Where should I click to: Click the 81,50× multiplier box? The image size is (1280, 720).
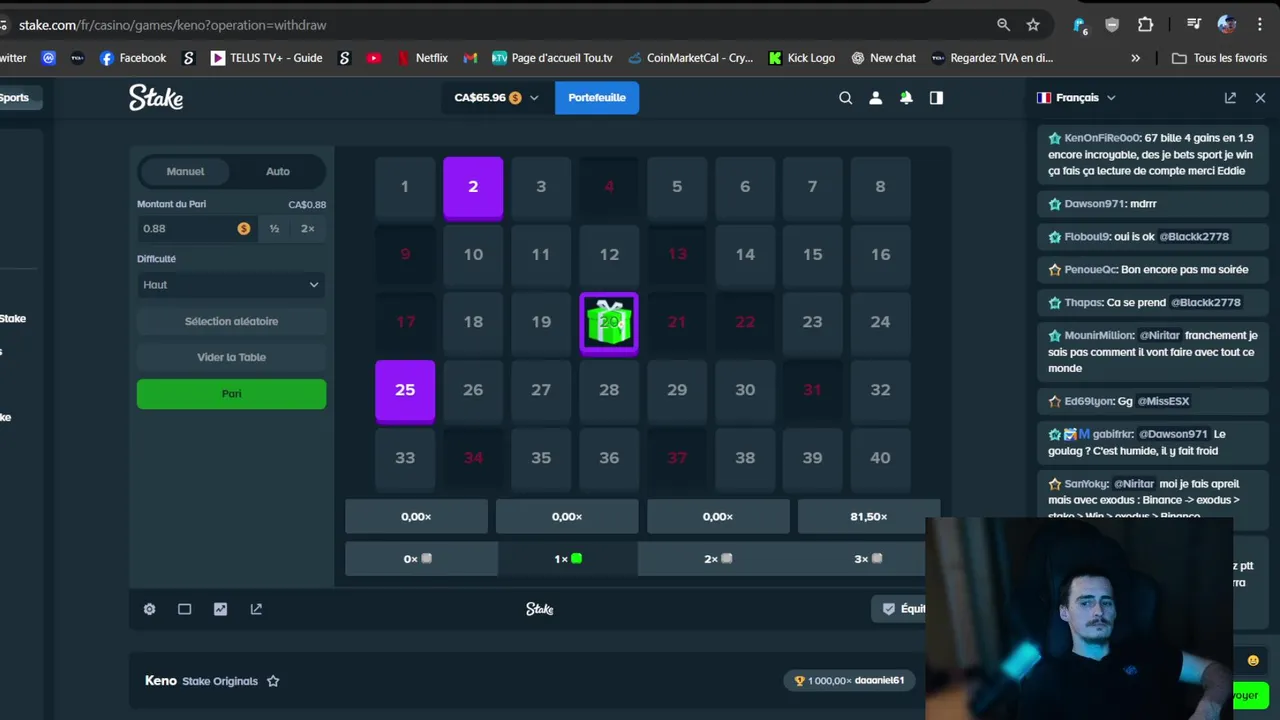pos(868,517)
